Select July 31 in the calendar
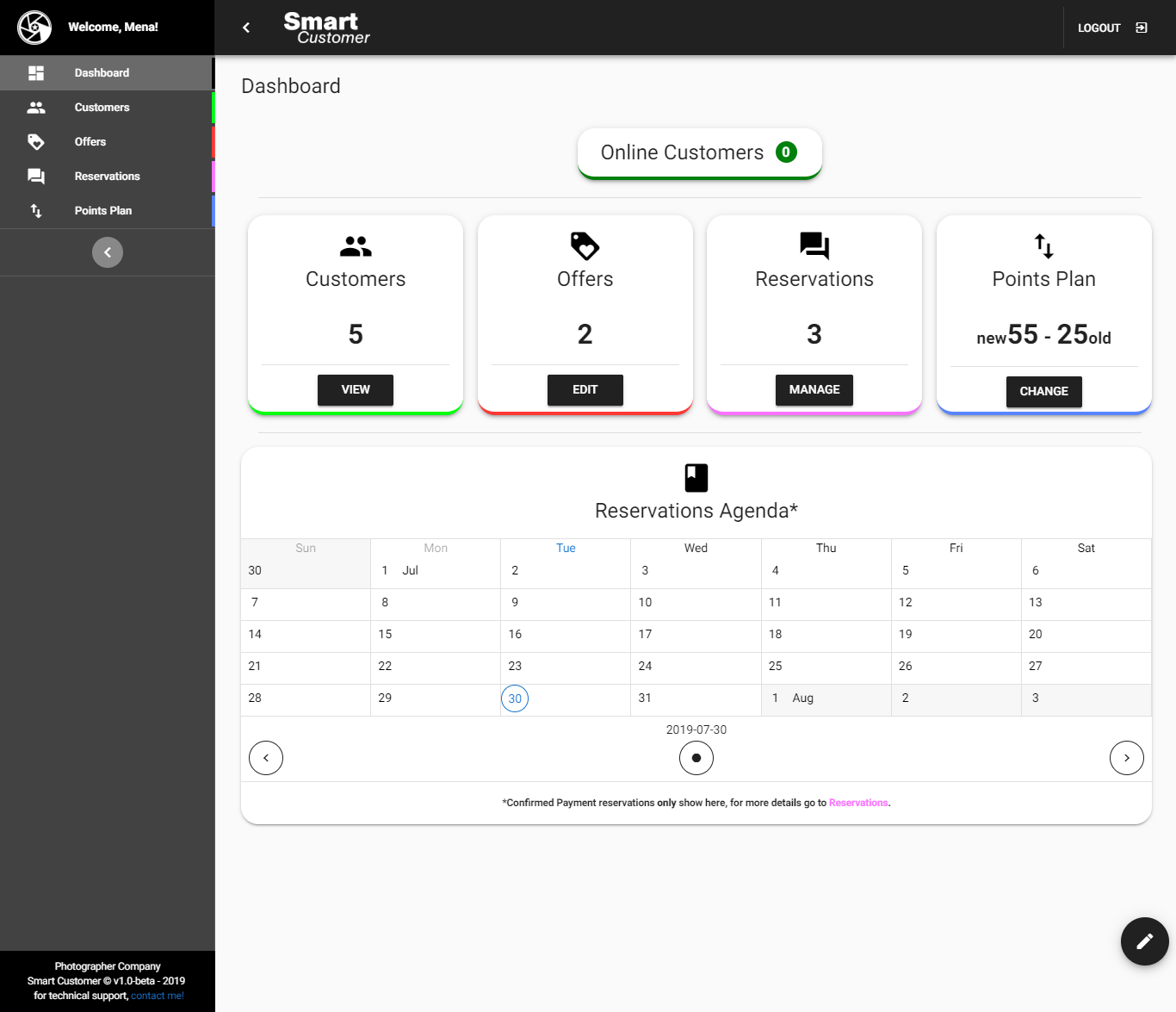 click(645, 698)
